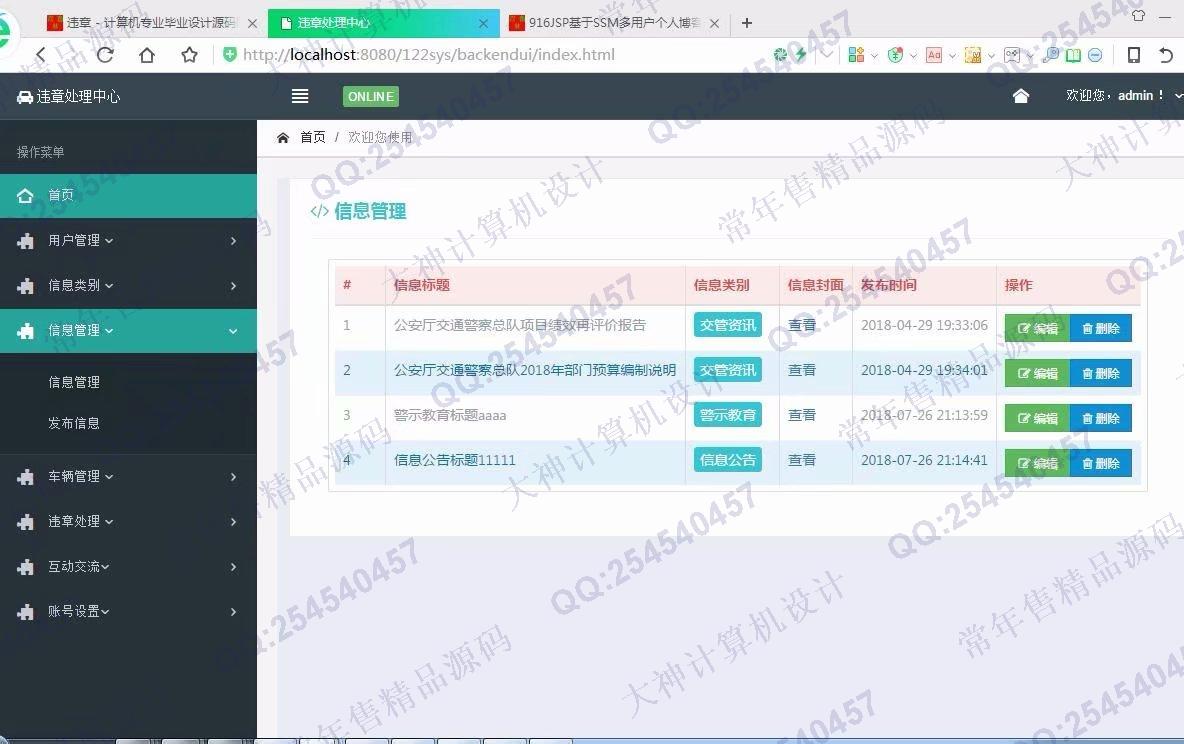The height and width of the screenshot is (744, 1184).
Task: Open the 信息管理 submenu item
Action: (74, 382)
